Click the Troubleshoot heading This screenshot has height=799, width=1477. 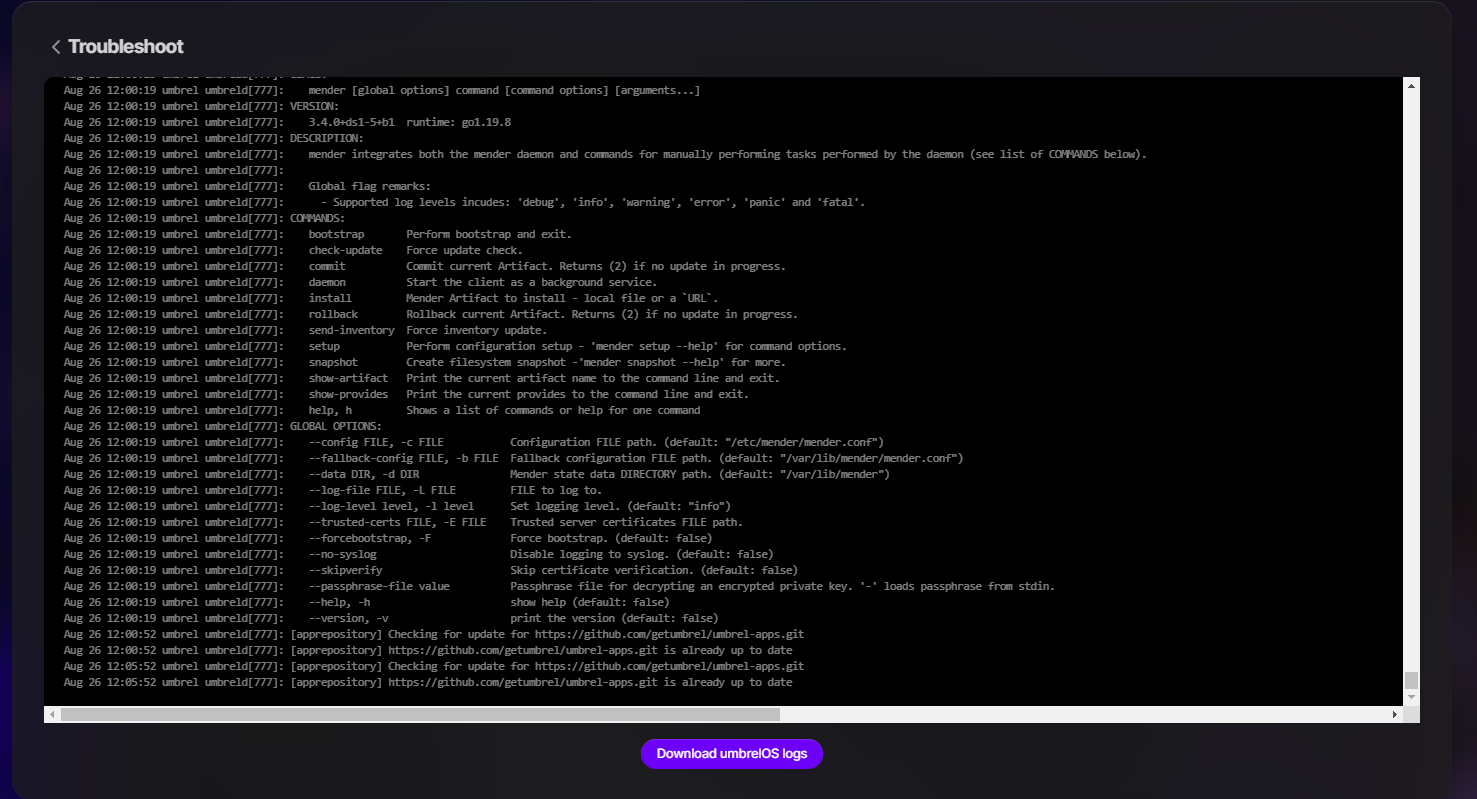(x=126, y=47)
